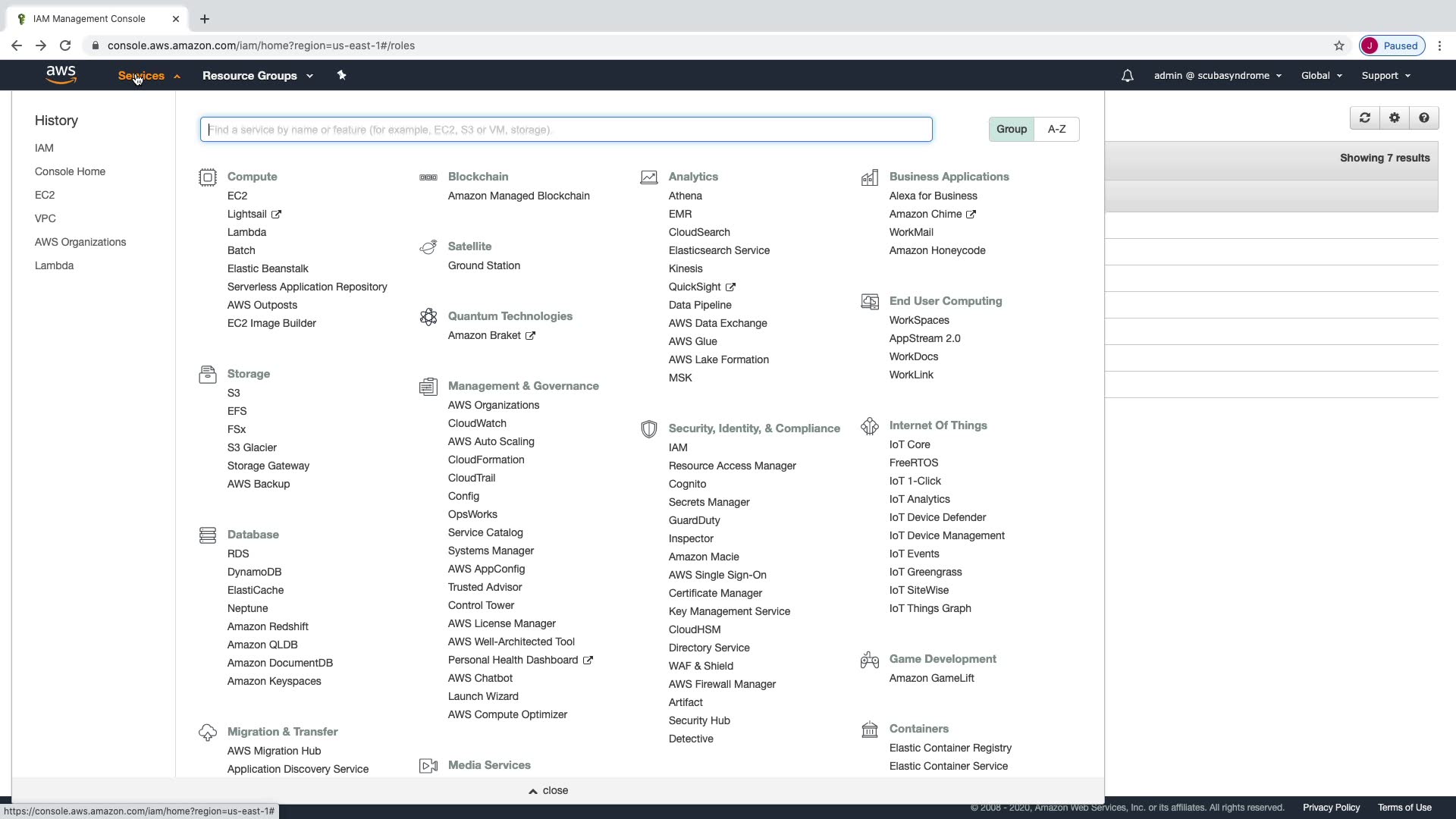1456x819 pixels.
Task: Bookmark page with the star icon
Action: [x=1338, y=45]
